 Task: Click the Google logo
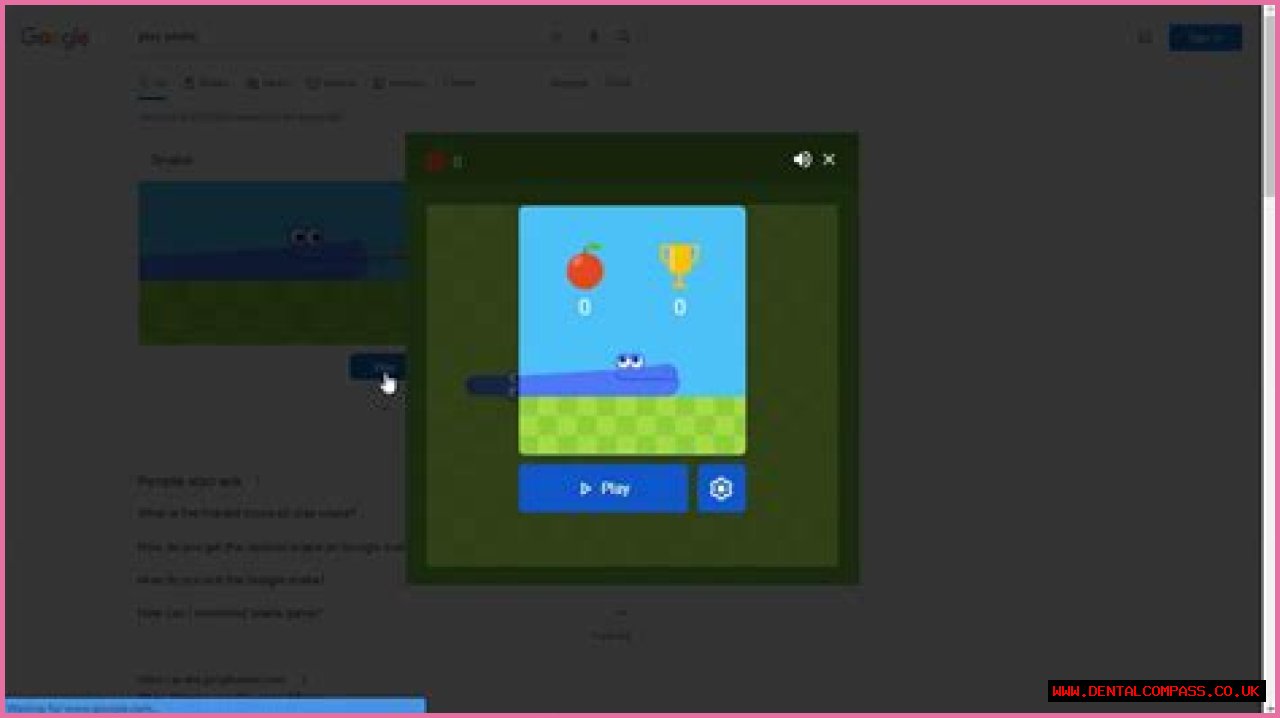56,37
